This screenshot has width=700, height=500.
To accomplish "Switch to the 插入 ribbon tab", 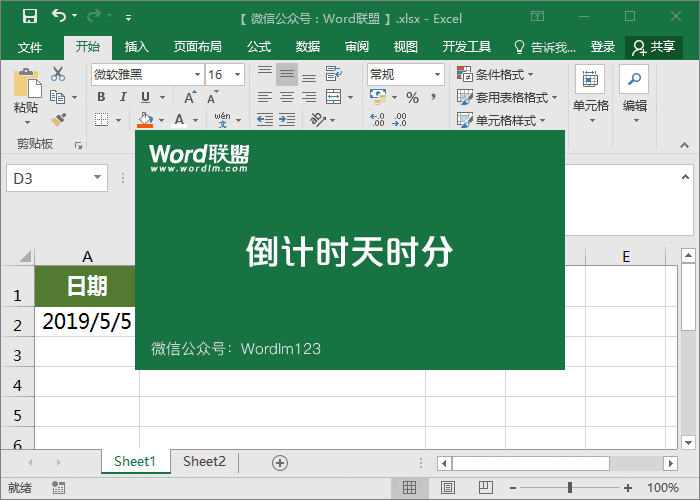I will 137,47.
